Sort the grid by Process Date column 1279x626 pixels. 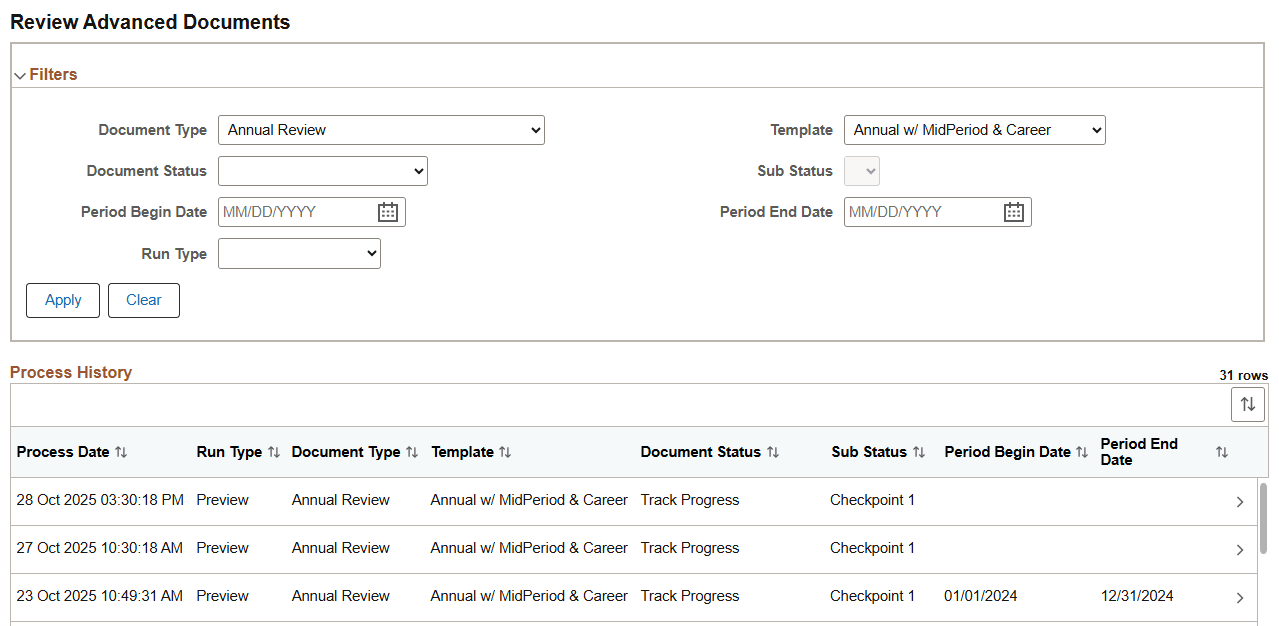pos(120,451)
